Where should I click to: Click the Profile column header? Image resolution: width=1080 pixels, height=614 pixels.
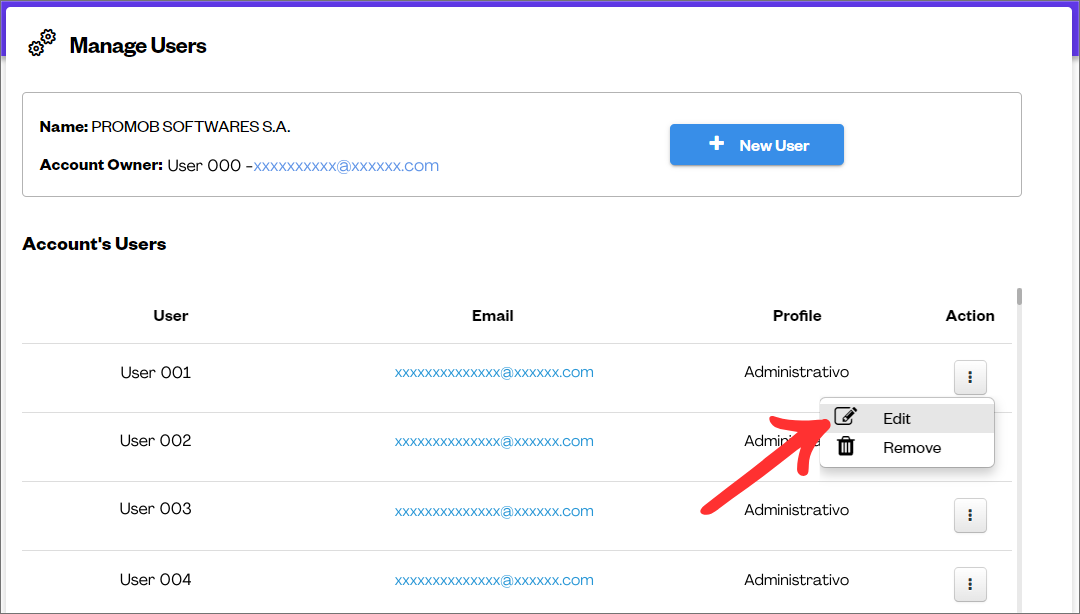pos(797,316)
